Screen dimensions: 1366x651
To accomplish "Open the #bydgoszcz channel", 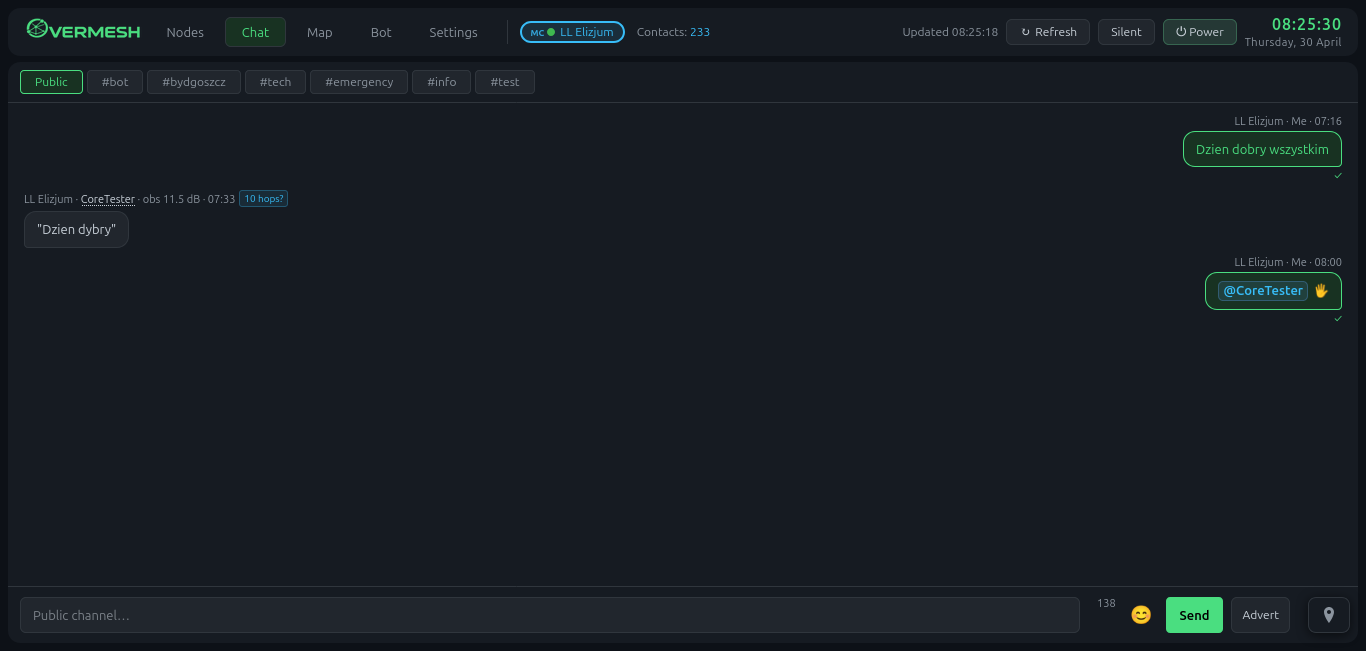I will [194, 82].
